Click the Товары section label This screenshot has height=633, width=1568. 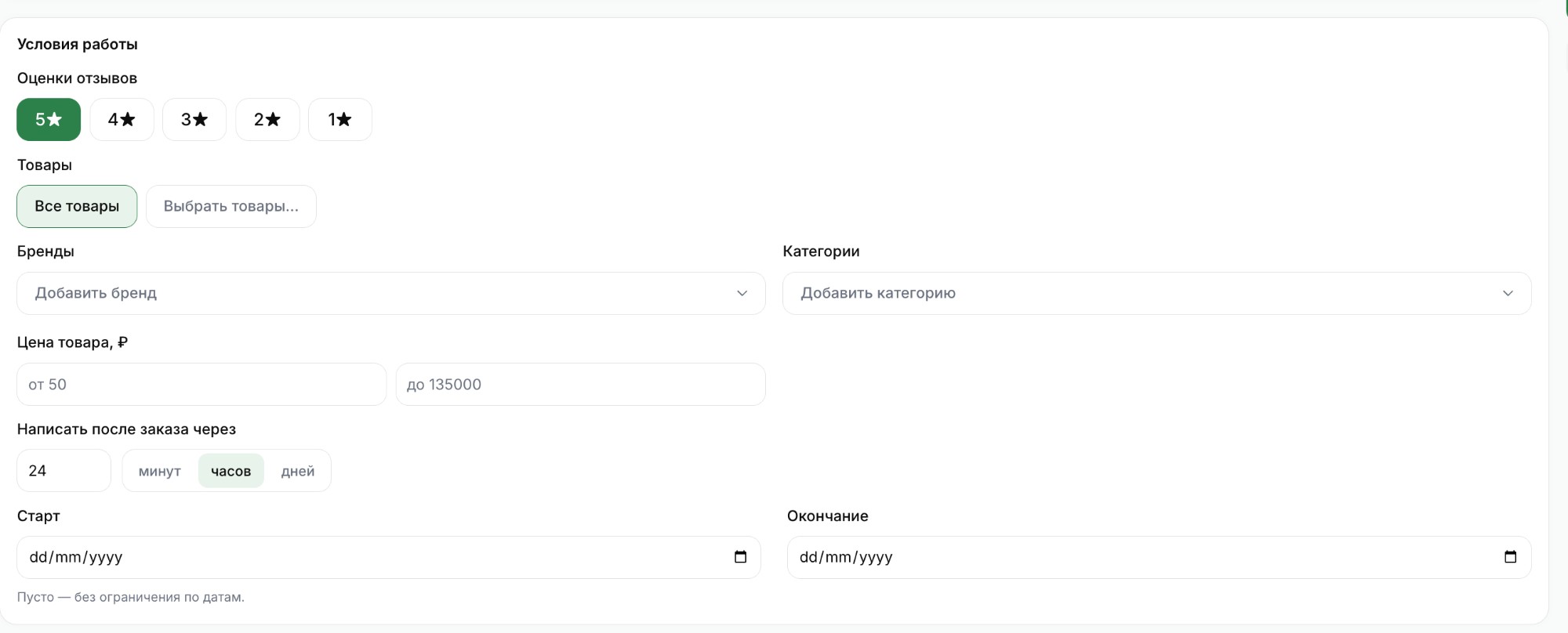[45, 165]
